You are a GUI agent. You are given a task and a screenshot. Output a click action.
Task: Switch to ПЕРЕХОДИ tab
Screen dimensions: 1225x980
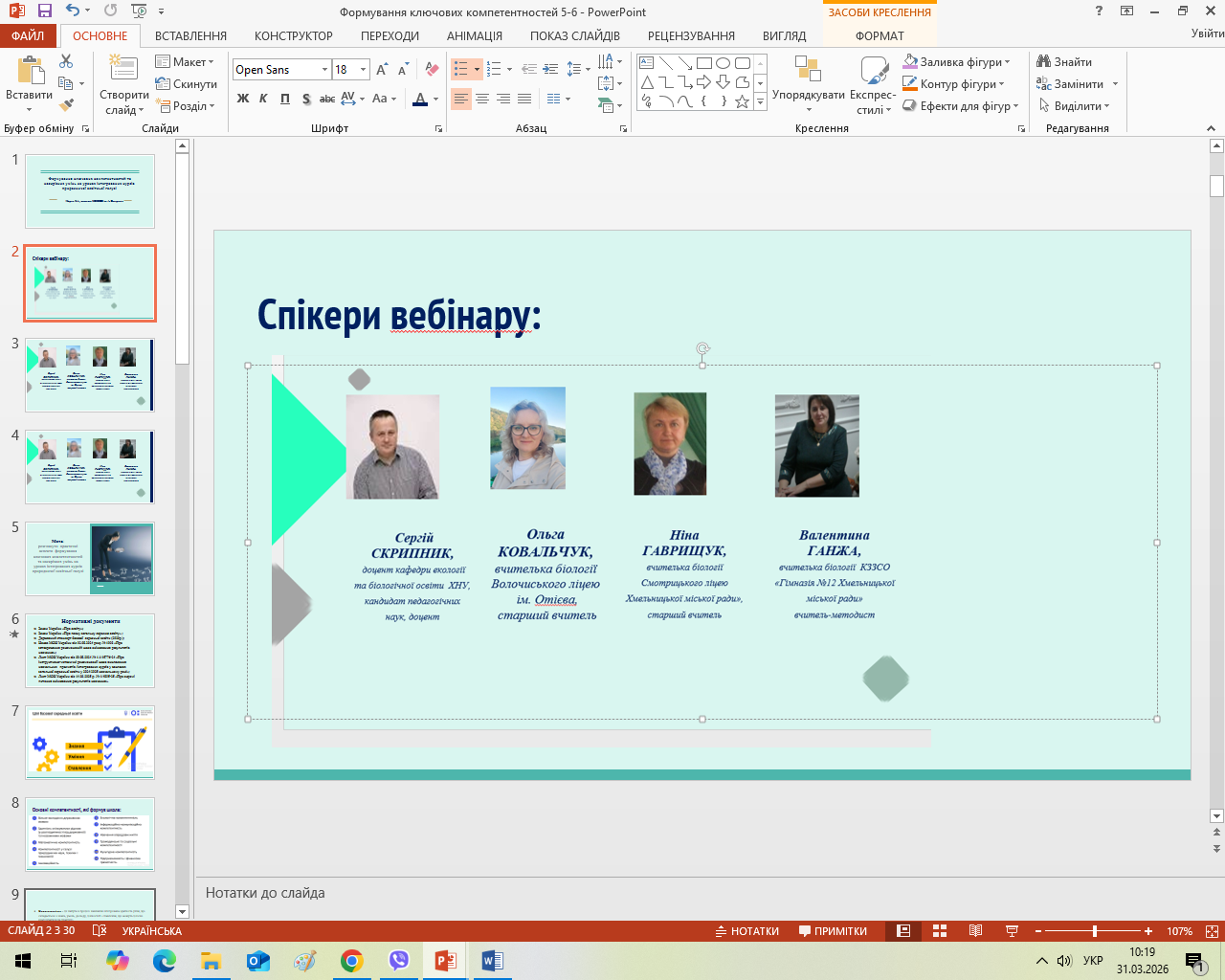(390, 35)
